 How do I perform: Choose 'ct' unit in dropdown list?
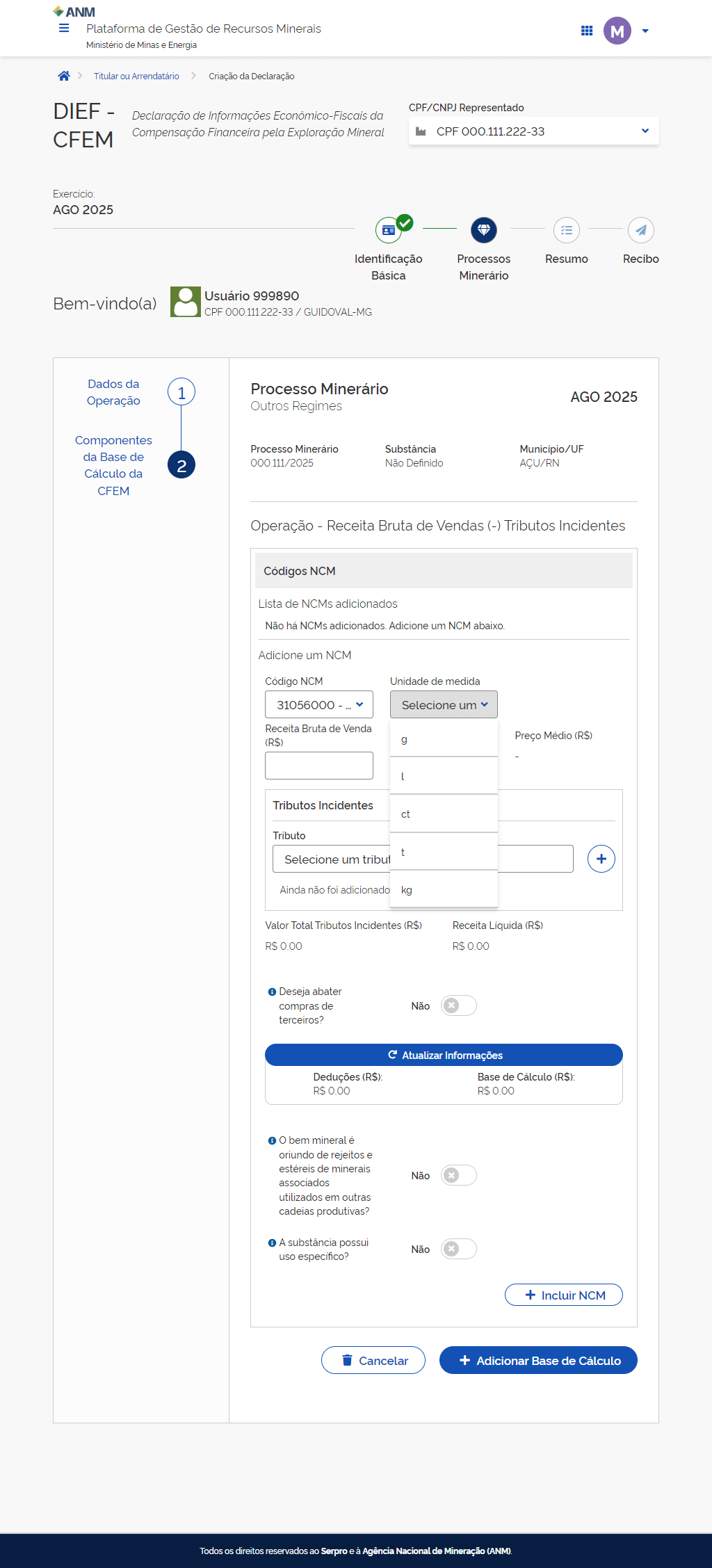click(x=444, y=814)
